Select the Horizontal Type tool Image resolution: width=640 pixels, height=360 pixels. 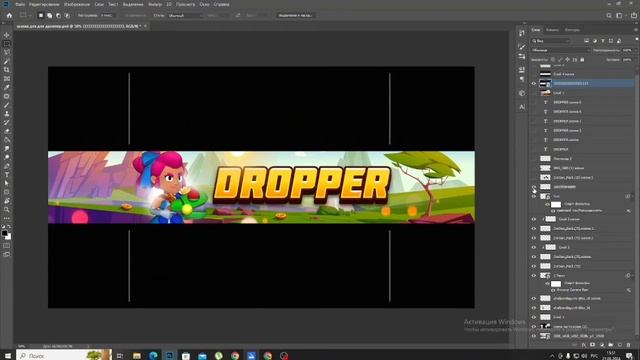point(7,175)
